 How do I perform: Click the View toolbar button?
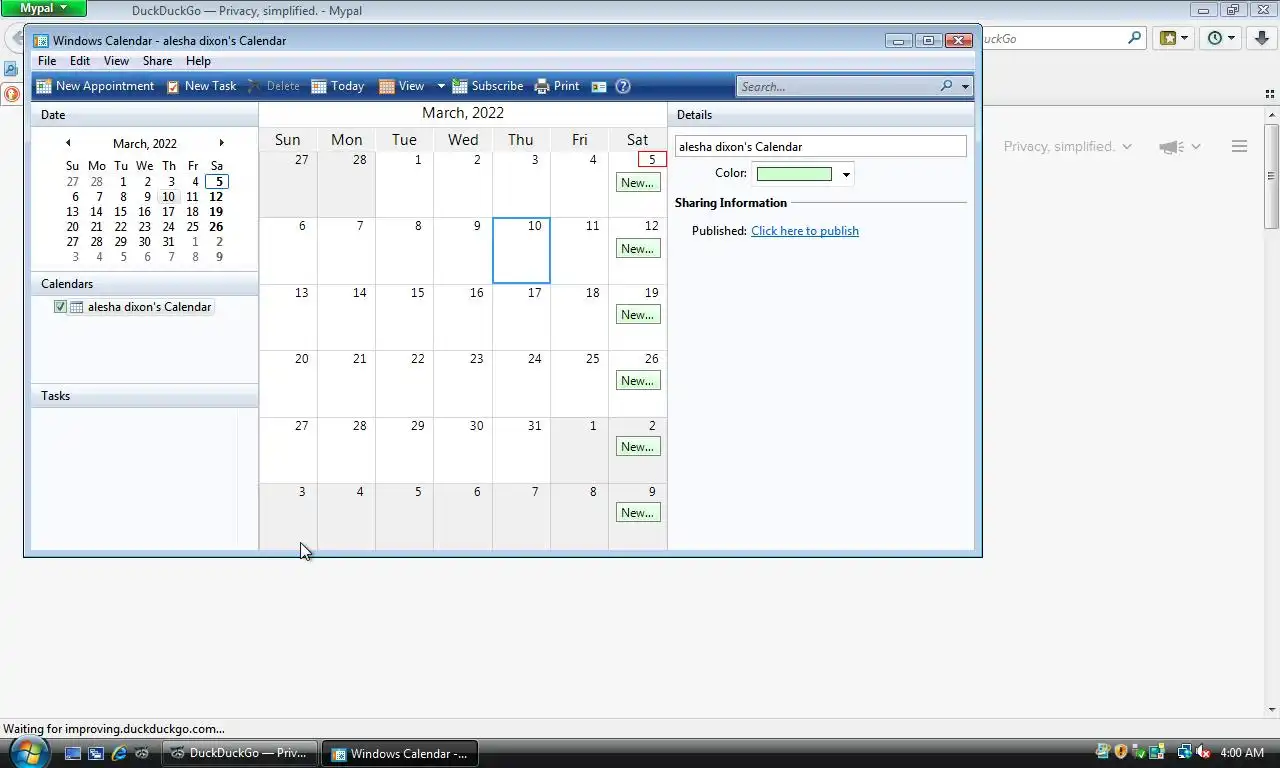pyautogui.click(x=402, y=86)
